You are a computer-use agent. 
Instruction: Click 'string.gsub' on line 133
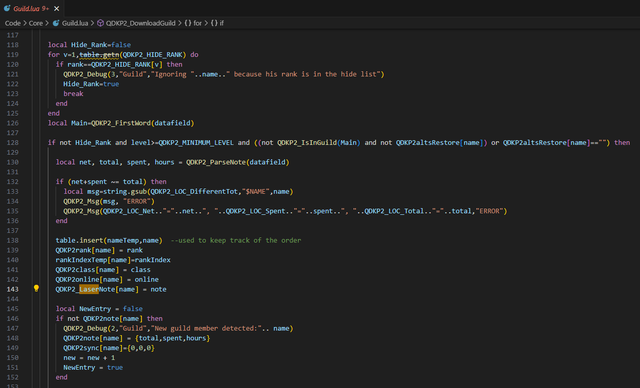(x=125, y=192)
